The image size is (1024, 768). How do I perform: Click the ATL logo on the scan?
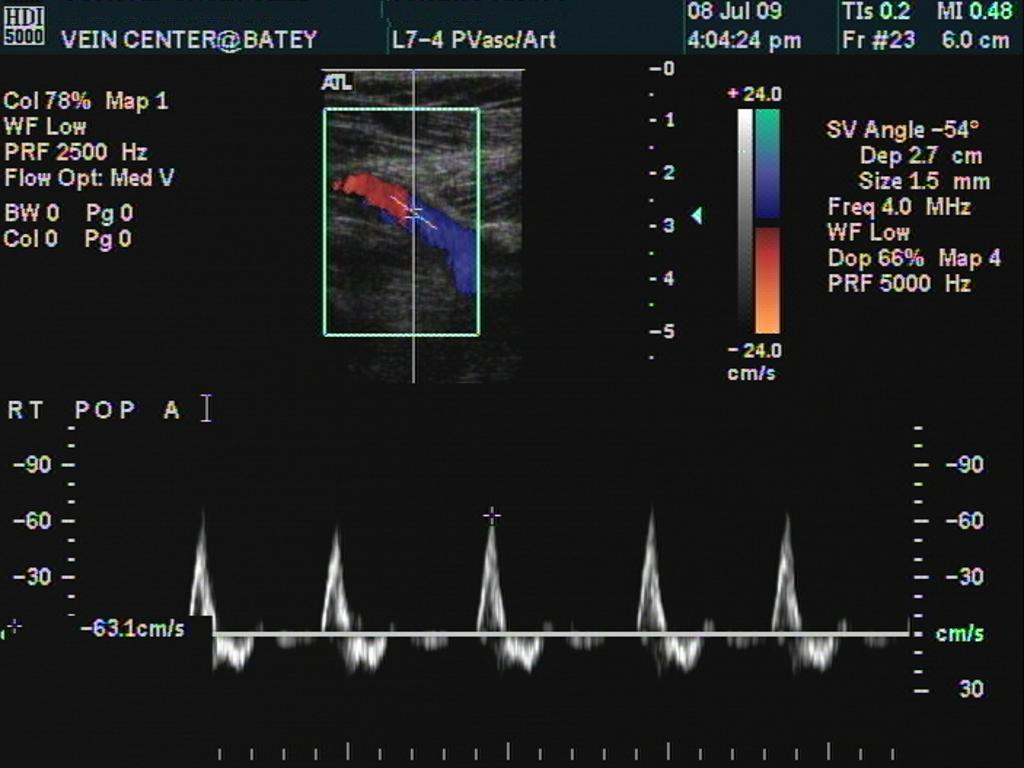tap(337, 82)
